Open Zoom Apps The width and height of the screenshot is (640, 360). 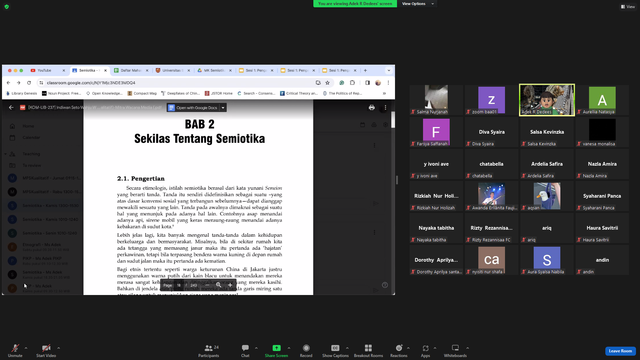tap(425, 350)
